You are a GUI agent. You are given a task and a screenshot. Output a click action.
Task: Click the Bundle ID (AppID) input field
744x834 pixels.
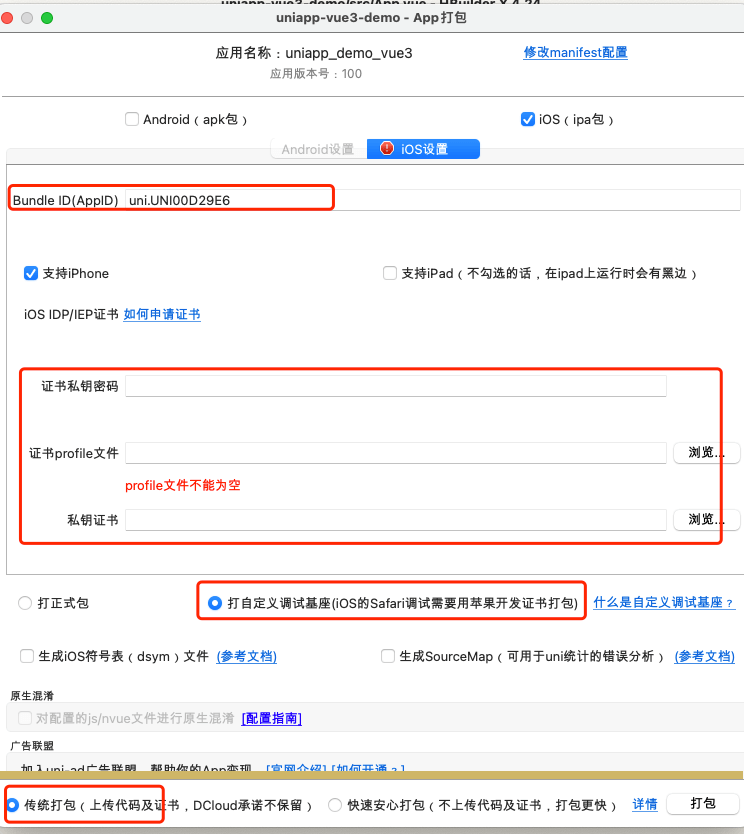pyautogui.click(x=430, y=200)
